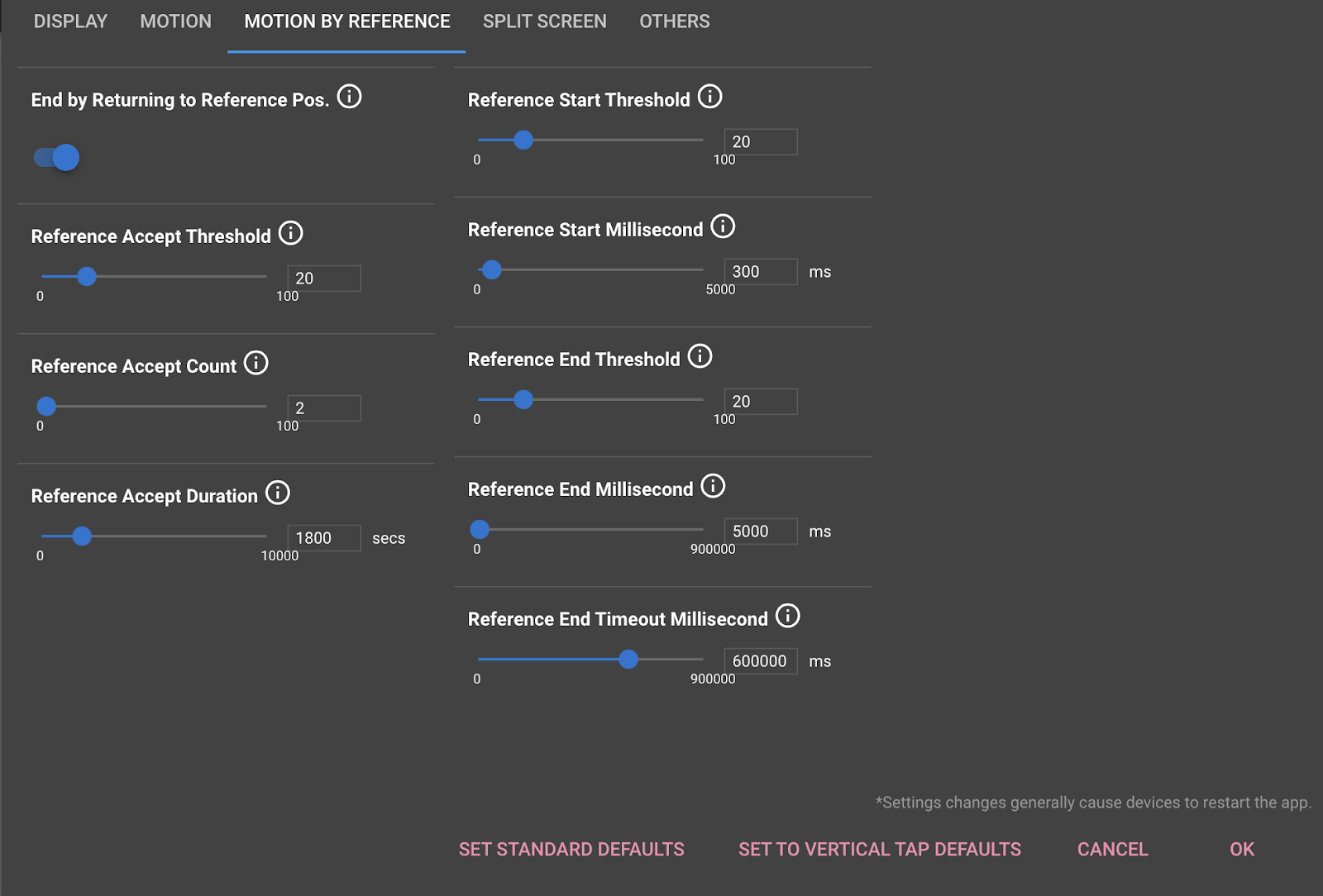This screenshot has height=896, width=1323.
Task: Click the Reference End Timeout slider handle
Action: tap(628, 659)
